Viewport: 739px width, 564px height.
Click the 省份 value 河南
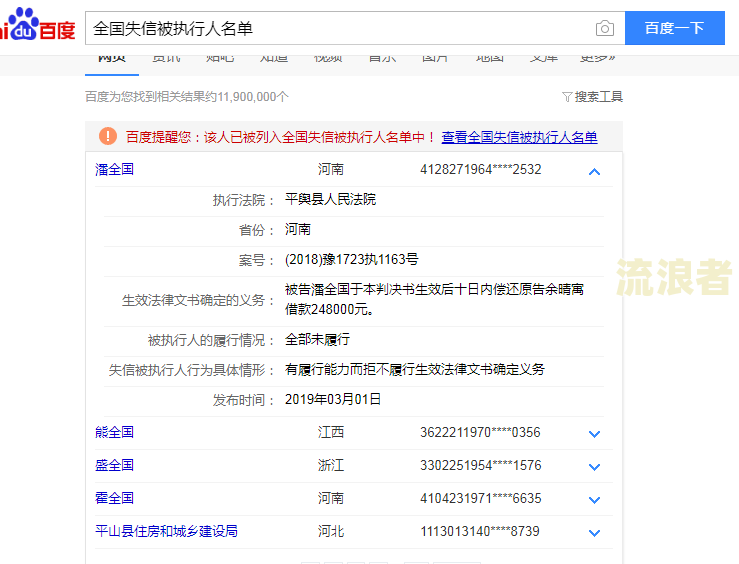pos(298,229)
